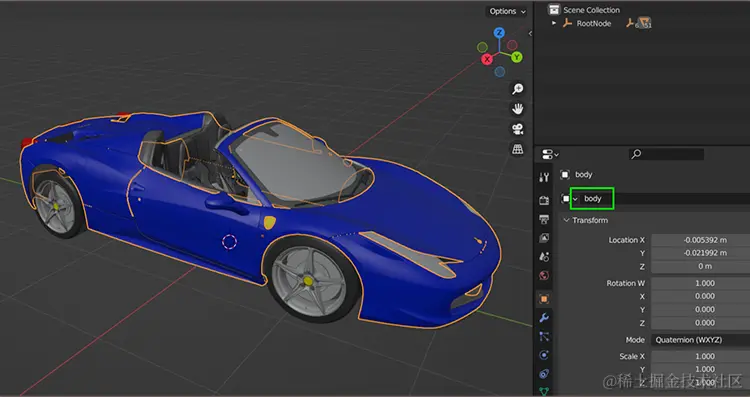Image resolution: width=750 pixels, height=397 pixels.
Task: Click the zoom magnifier icon in the viewport
Action: pyautogui.click(x=518, y=89)
